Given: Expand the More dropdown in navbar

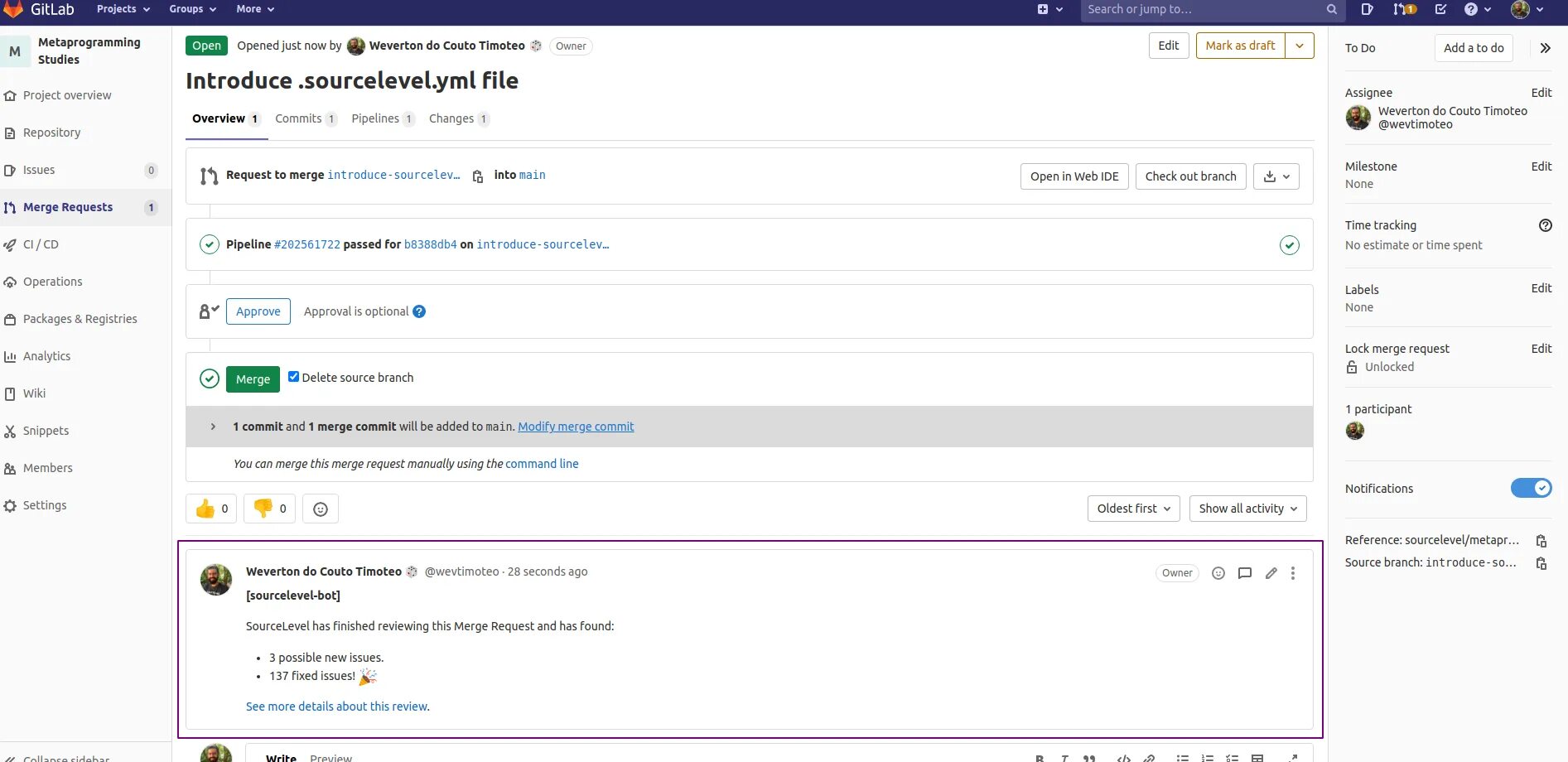Looking at the screenshot, I should (x=255, y=9).
